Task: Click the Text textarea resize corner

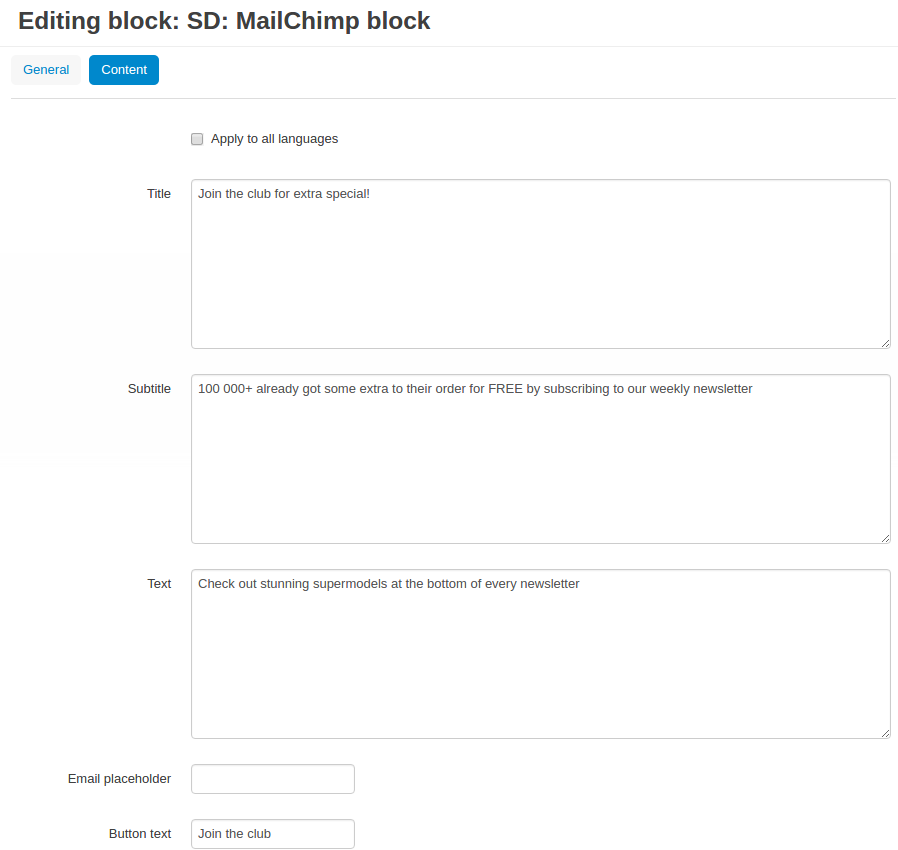Action: [885, 733]
